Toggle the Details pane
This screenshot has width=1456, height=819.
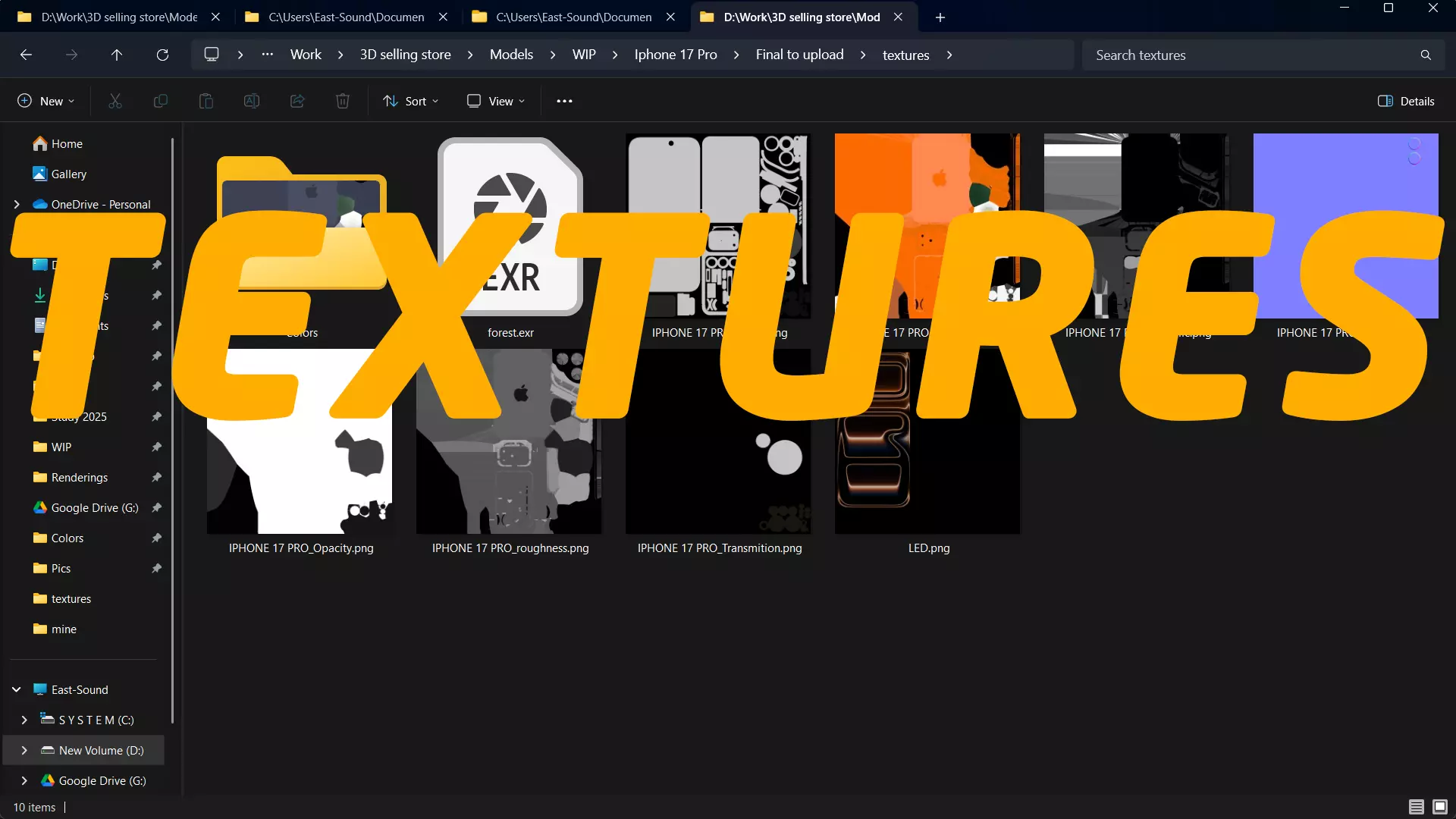tap(1406, 101)
